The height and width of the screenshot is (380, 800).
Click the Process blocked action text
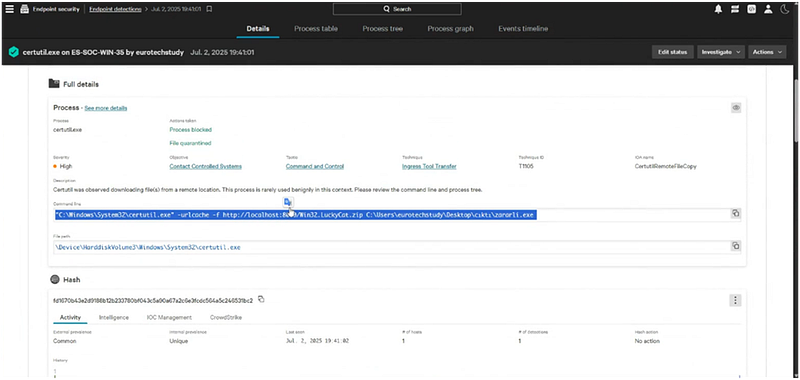pos(190,130)
